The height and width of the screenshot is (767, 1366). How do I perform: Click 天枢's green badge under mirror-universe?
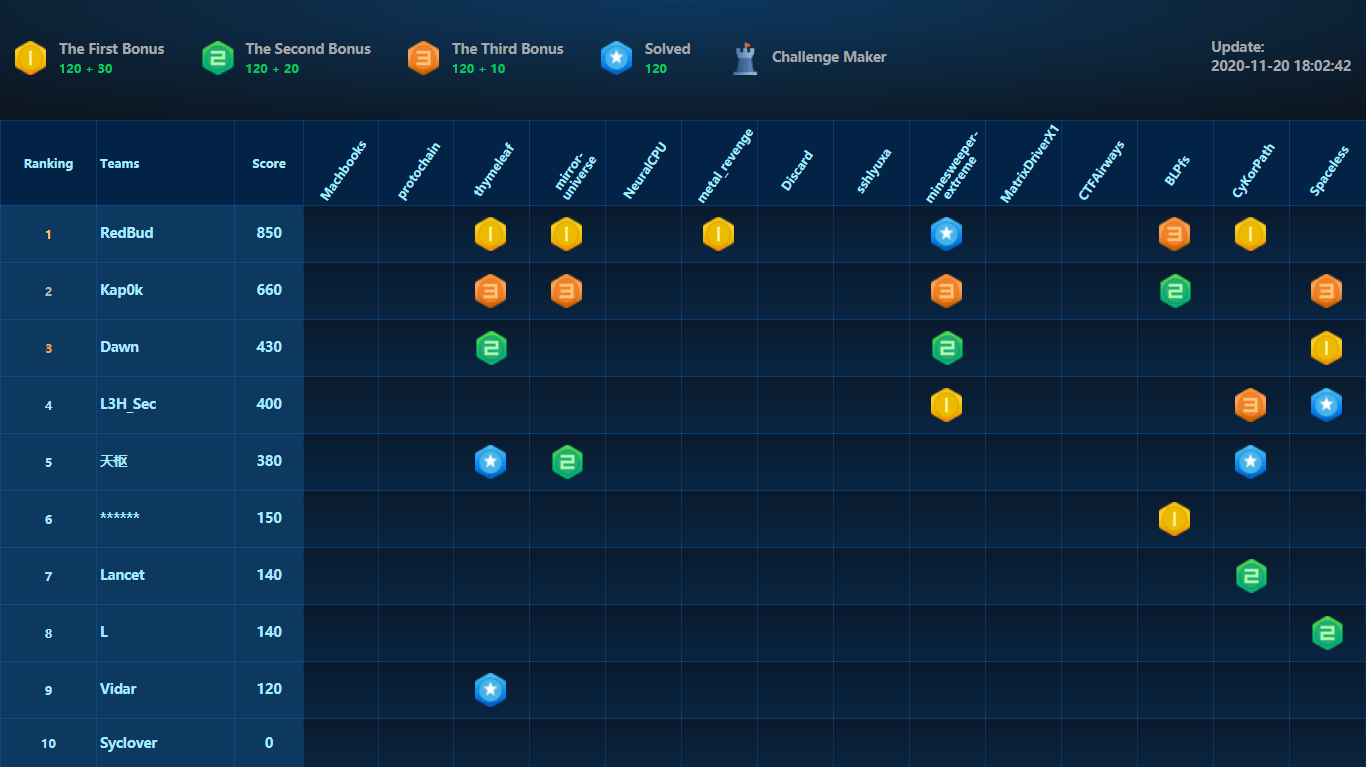tap(567, 462)
